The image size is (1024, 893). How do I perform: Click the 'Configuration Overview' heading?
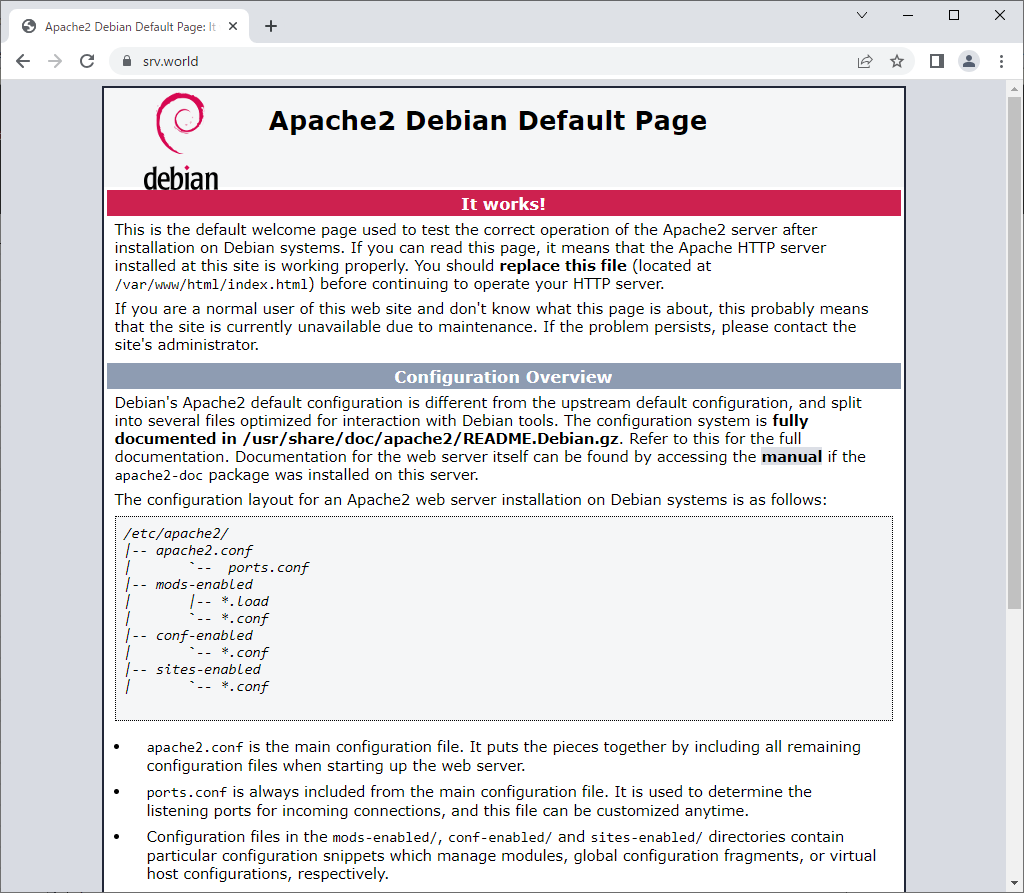point(503,377)
